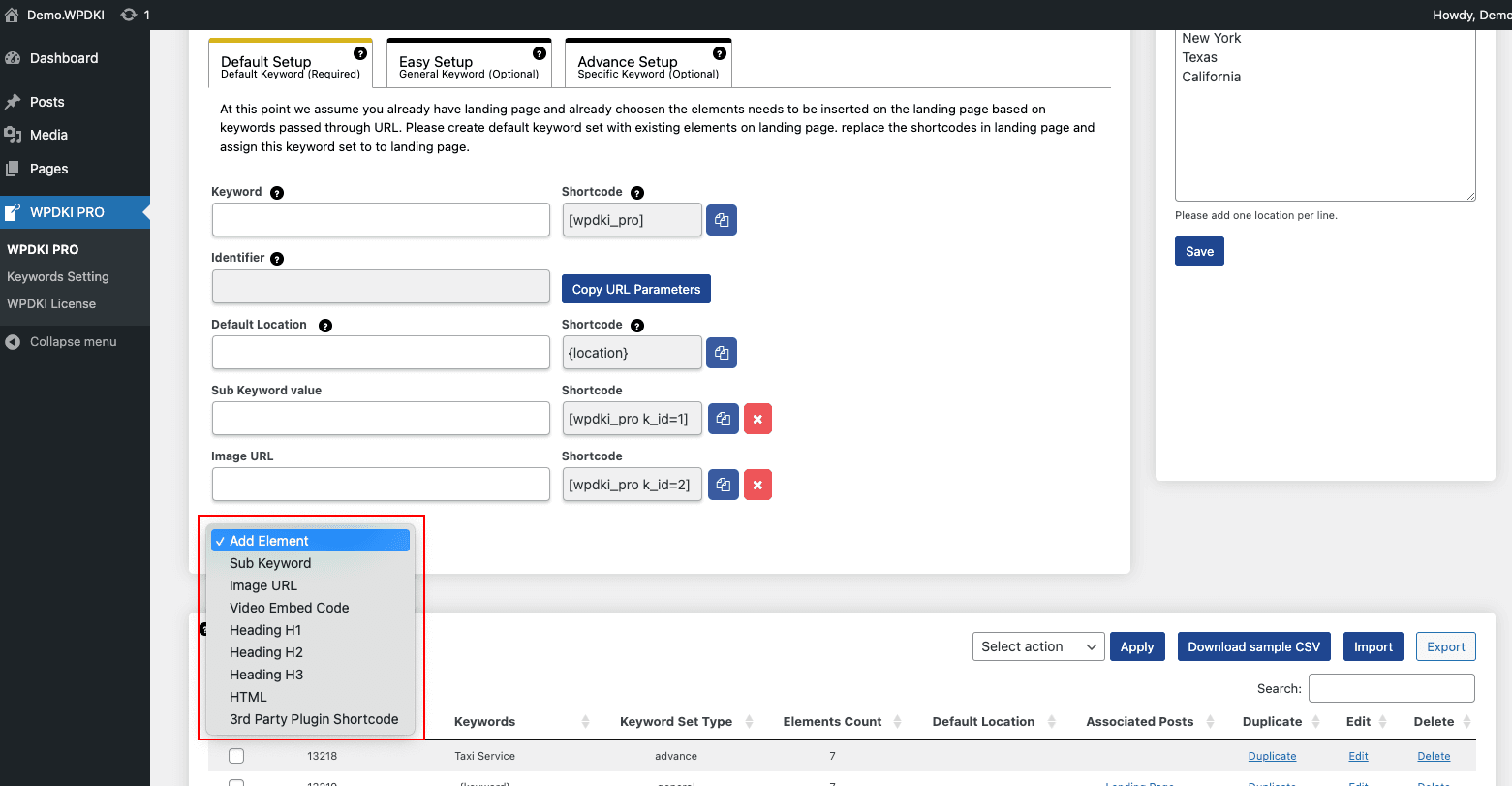Screen dimensions: 1512x786
Task: Click the Apply button
Action: [1137, 646]
